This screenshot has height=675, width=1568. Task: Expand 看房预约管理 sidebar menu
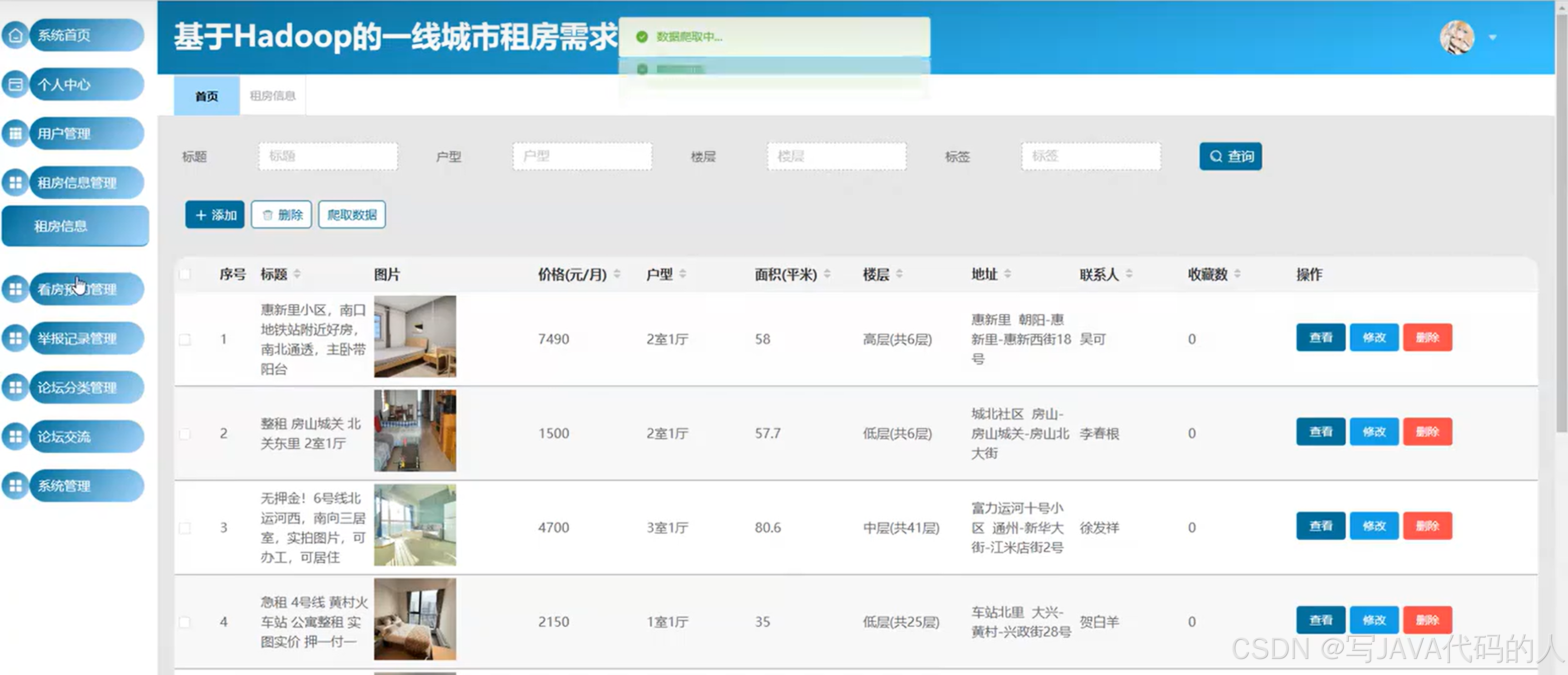point(86,289)
